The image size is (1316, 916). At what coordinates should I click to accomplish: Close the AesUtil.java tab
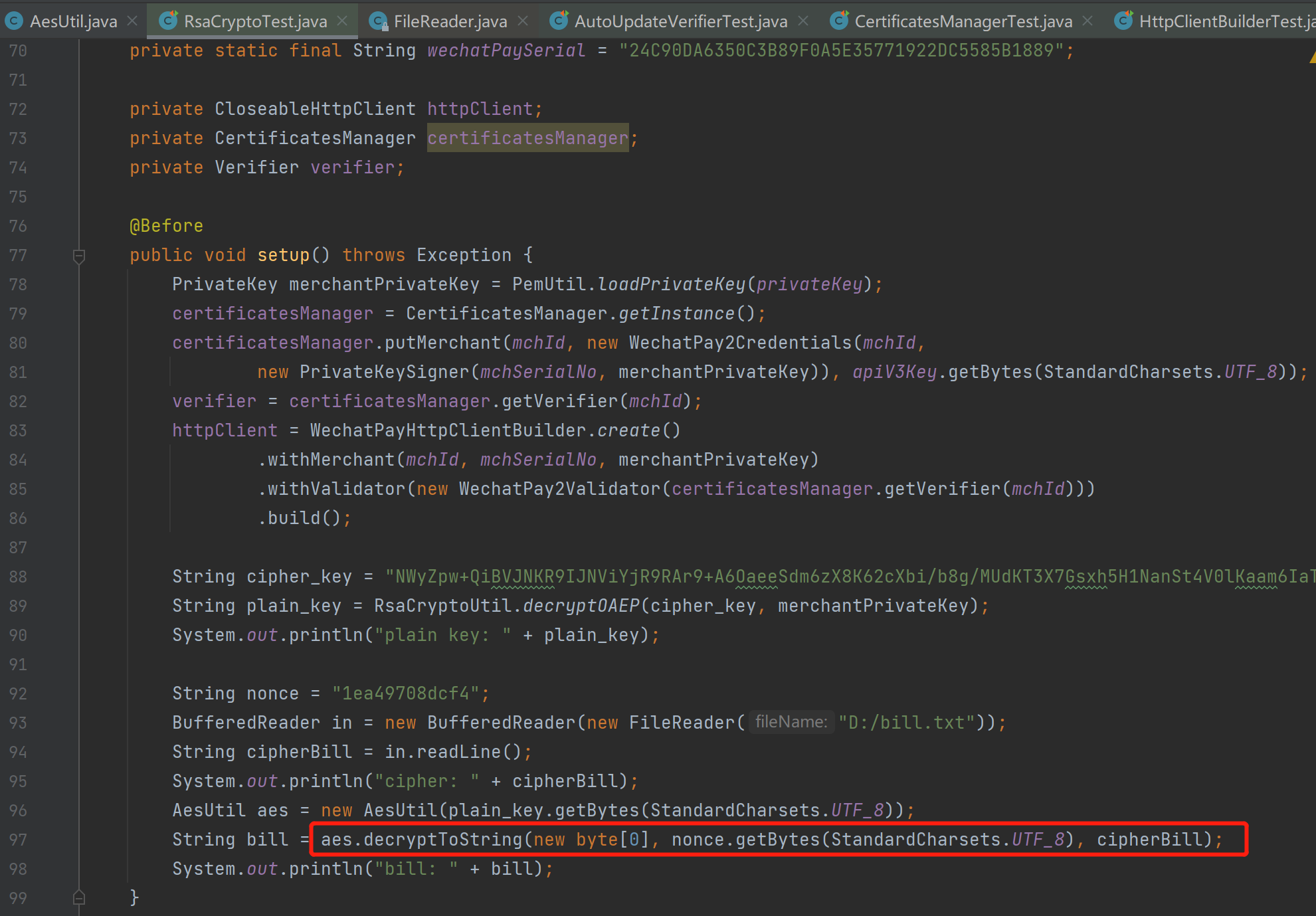(x=133, y=21)
